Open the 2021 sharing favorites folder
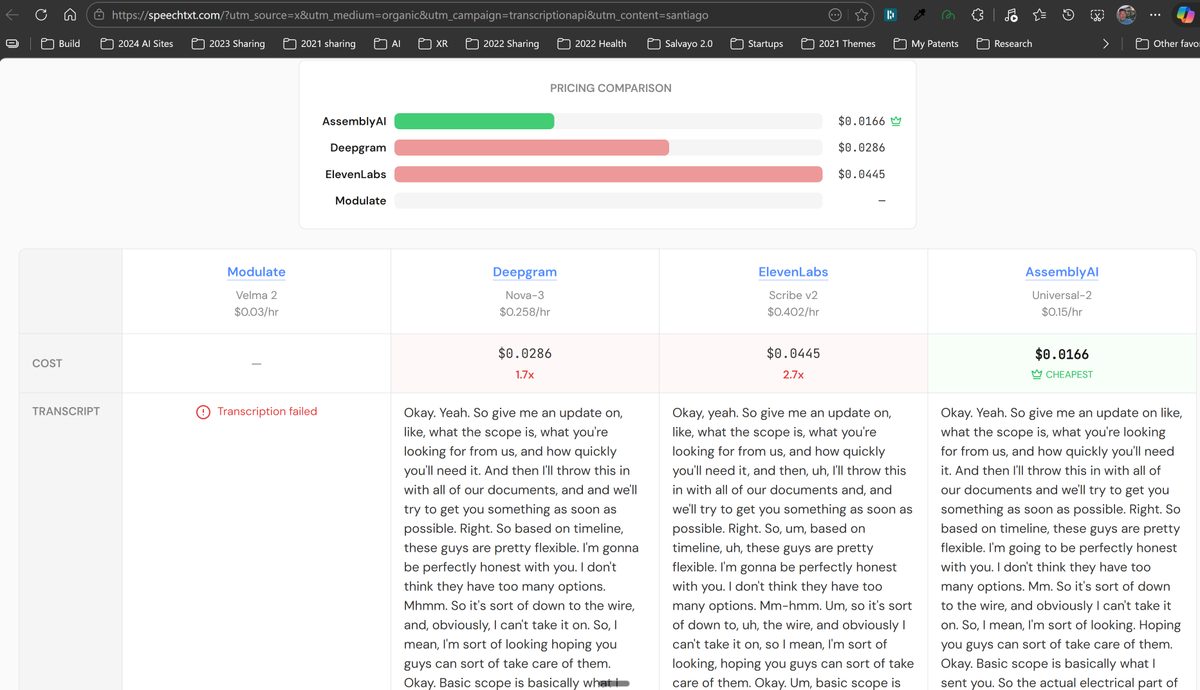 (320, 44)
